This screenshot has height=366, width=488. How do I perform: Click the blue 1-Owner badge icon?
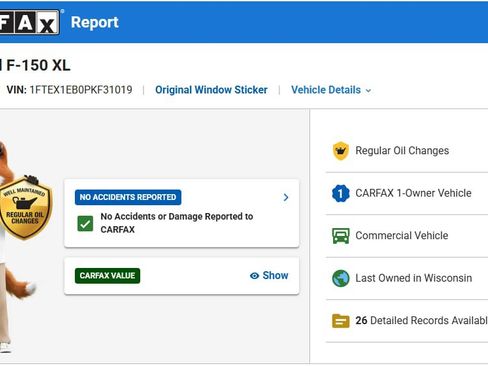pyautogui.click(x=341, y=193)
